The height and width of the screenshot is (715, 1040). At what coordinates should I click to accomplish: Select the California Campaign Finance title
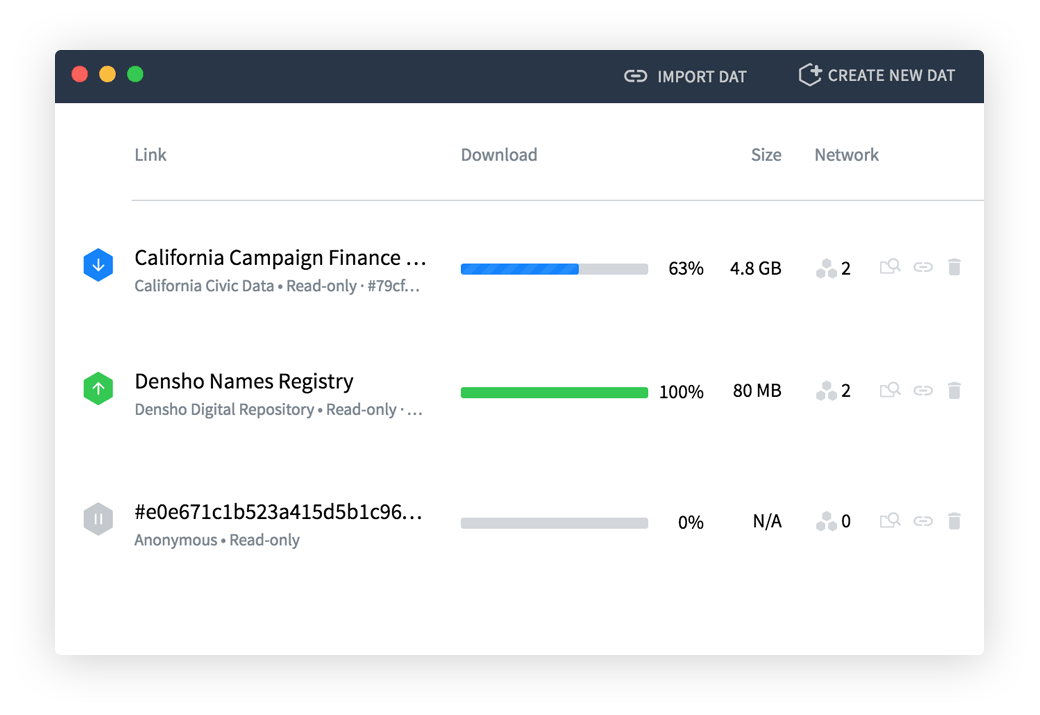click(x=280, y=257)
